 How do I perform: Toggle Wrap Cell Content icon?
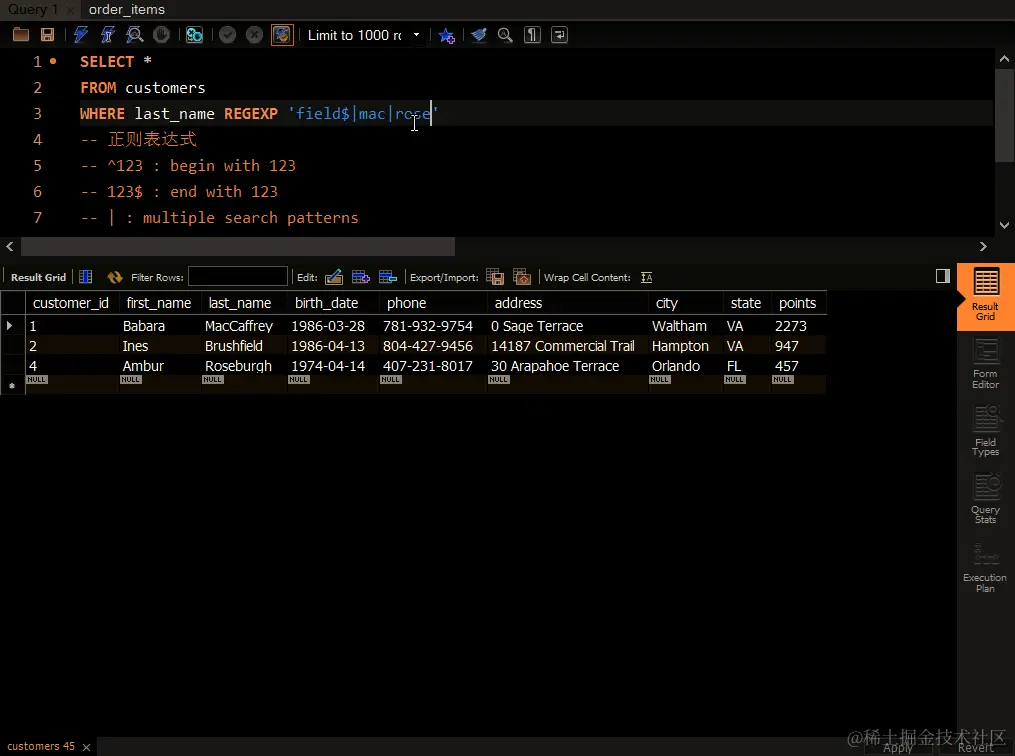(646, 277)
